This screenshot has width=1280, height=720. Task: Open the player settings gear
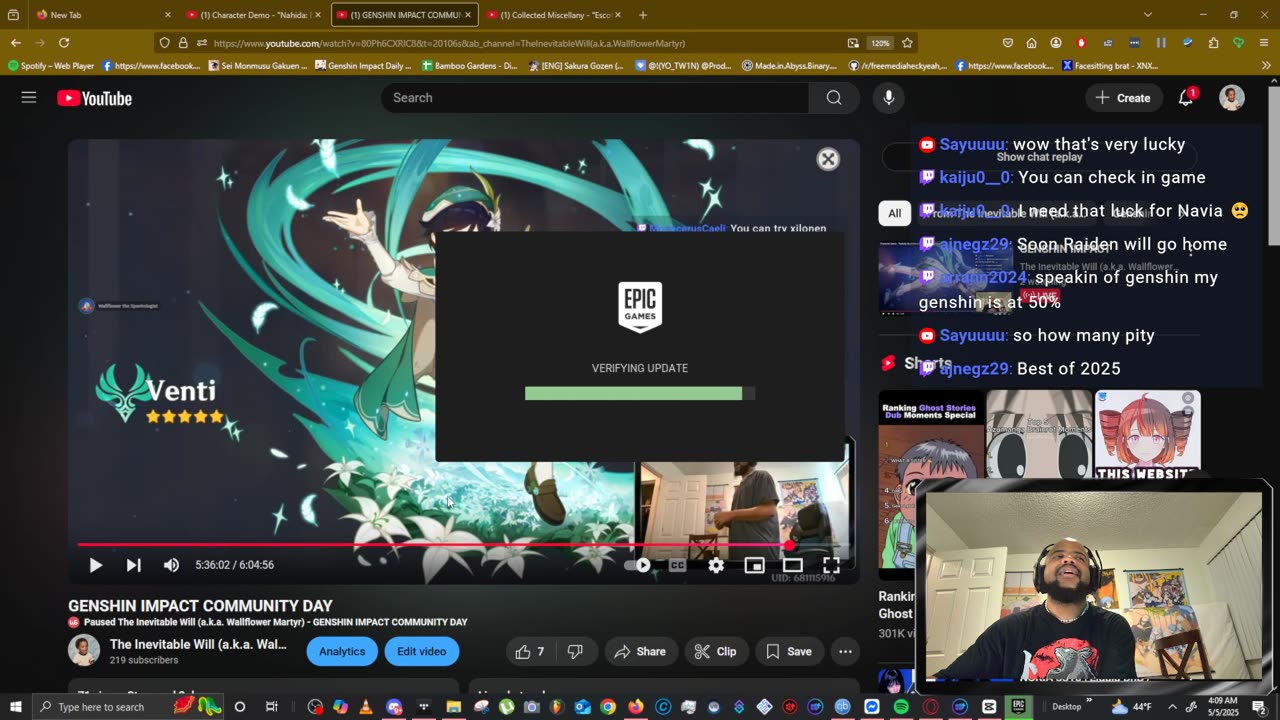point(716,565)
